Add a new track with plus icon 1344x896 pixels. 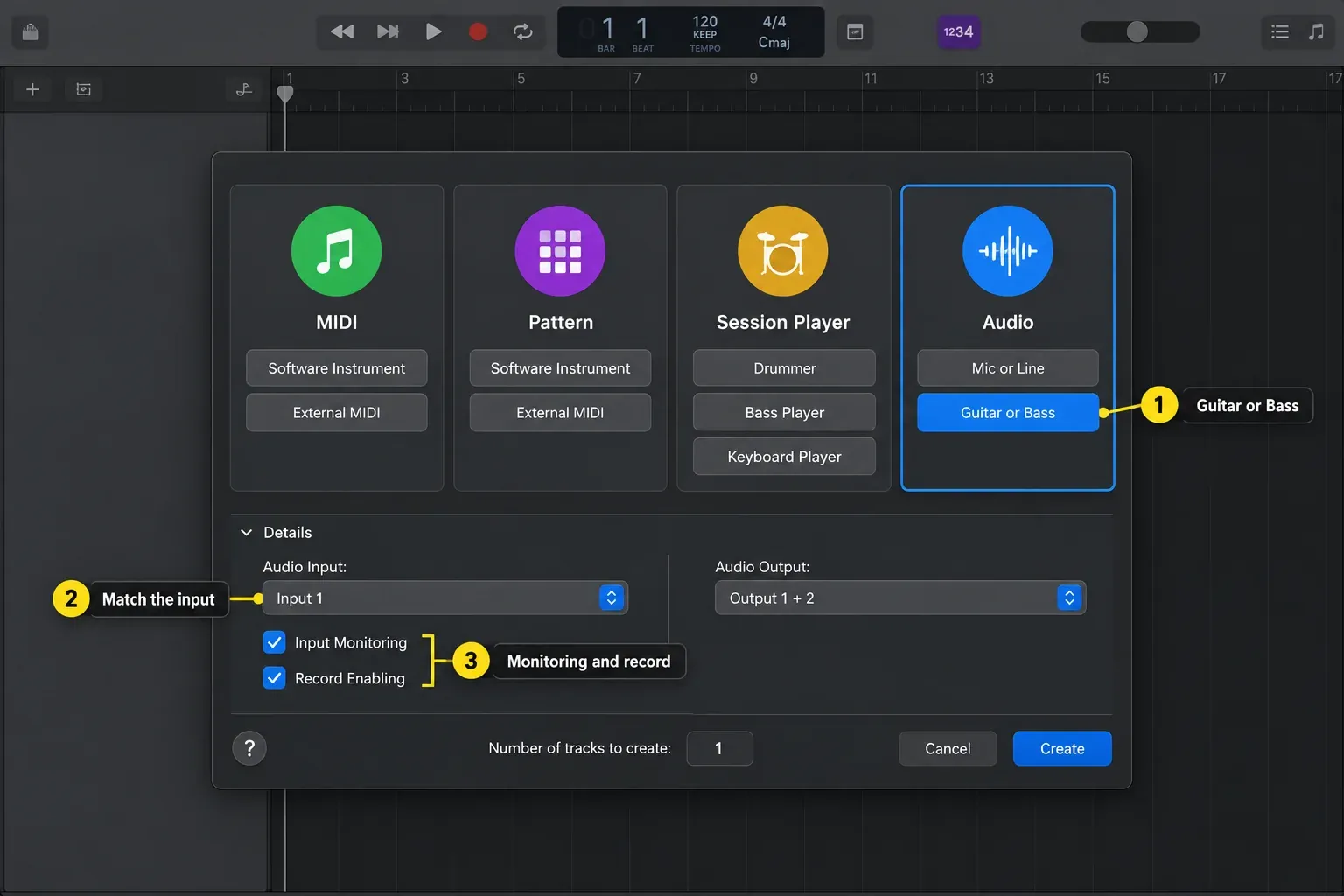tap(32, 89)
